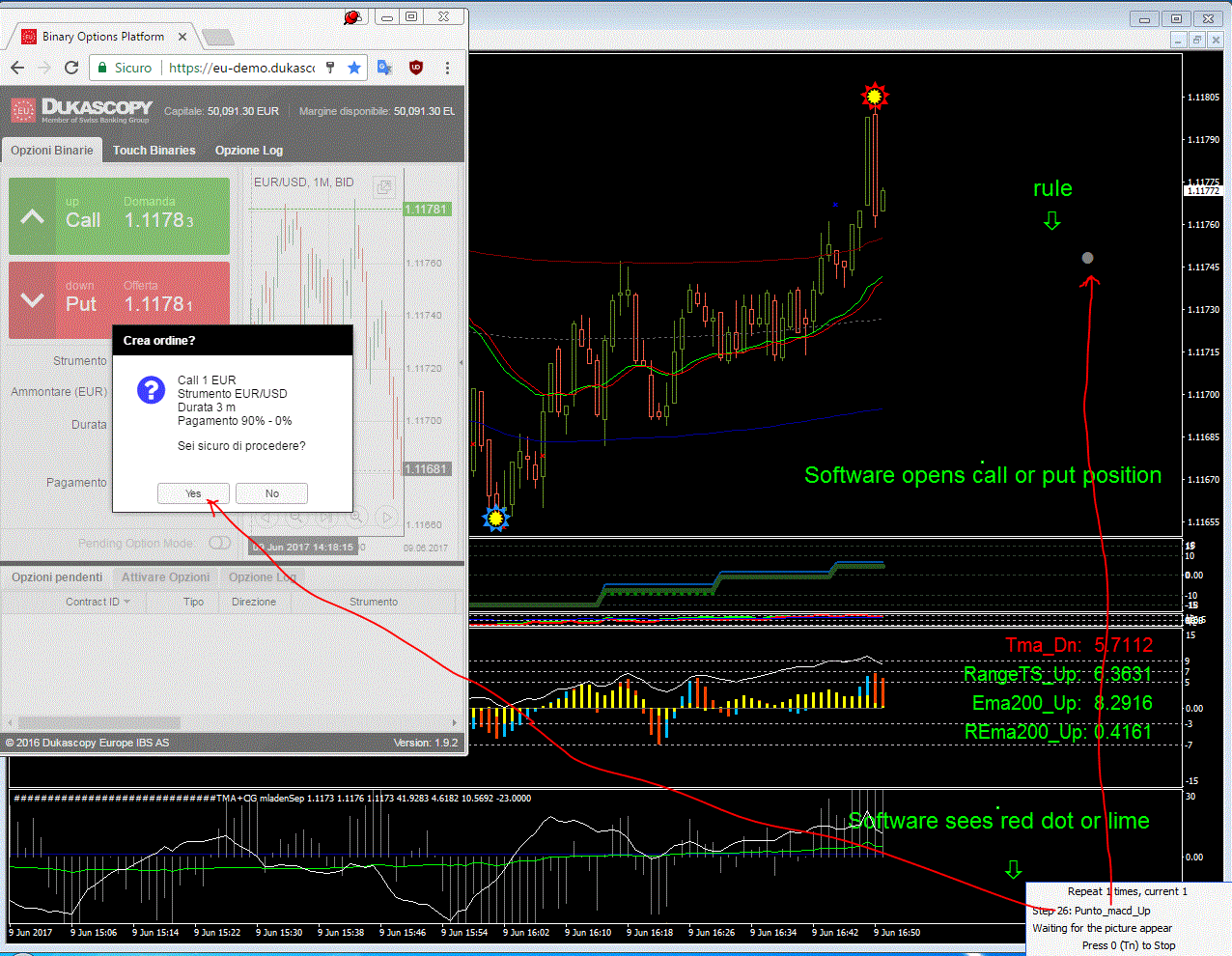Close the Binary Options Platform tab
The width and height of the screenshot is (1232, 956).
point(182,37)
